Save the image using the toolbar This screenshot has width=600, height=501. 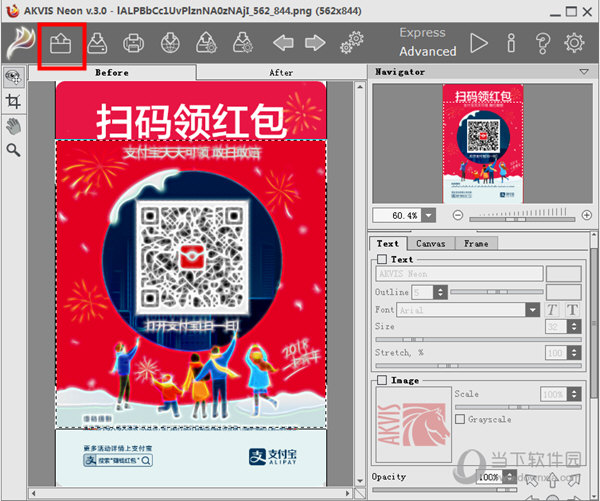97,43
